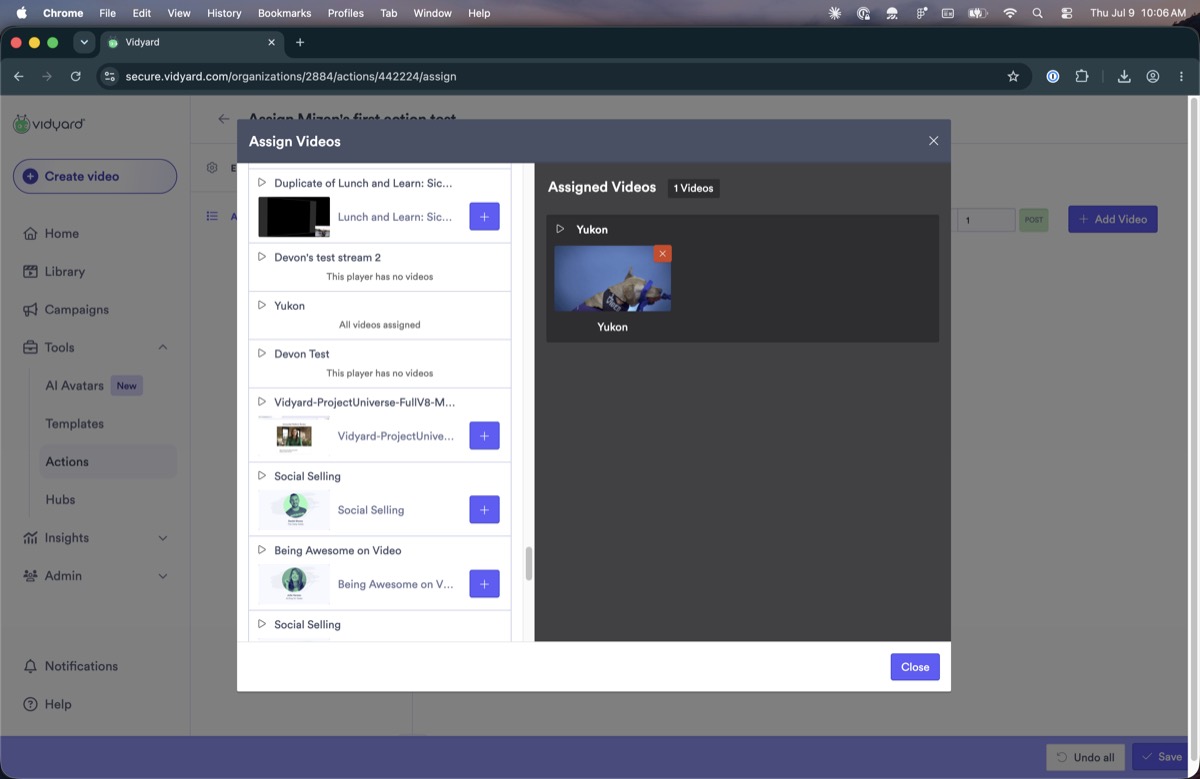
Task: Click the back arrow beside page title
Action: [224, 119]
